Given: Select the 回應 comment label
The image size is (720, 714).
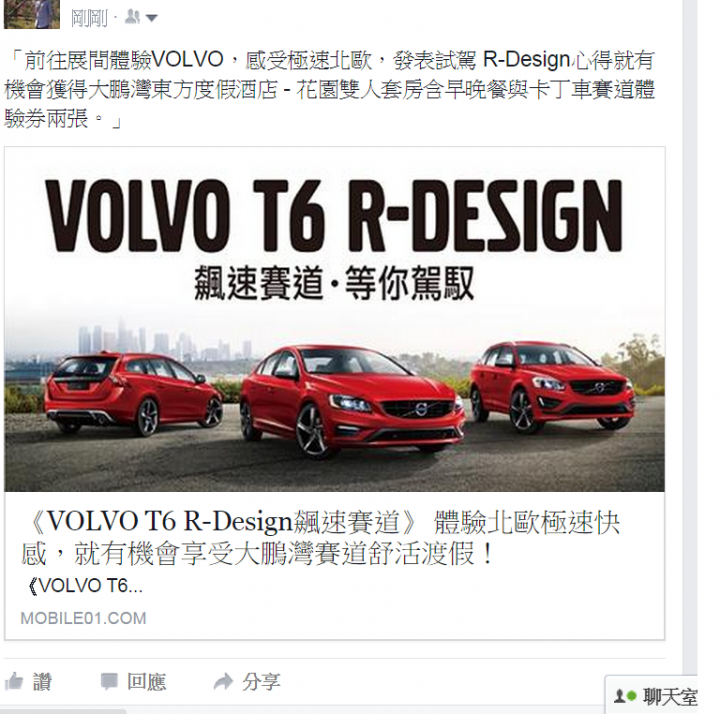Looking at the screenshot, I should coord(146,682).
